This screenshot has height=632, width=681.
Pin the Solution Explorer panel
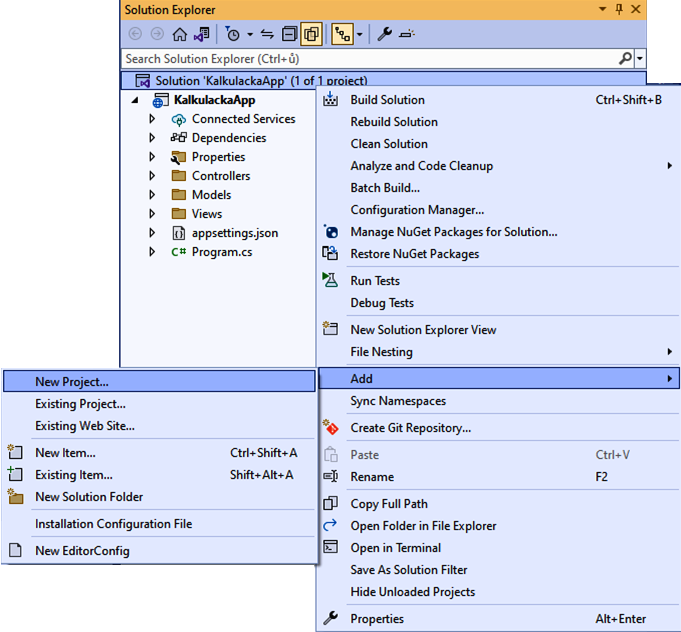pos(619,9)
